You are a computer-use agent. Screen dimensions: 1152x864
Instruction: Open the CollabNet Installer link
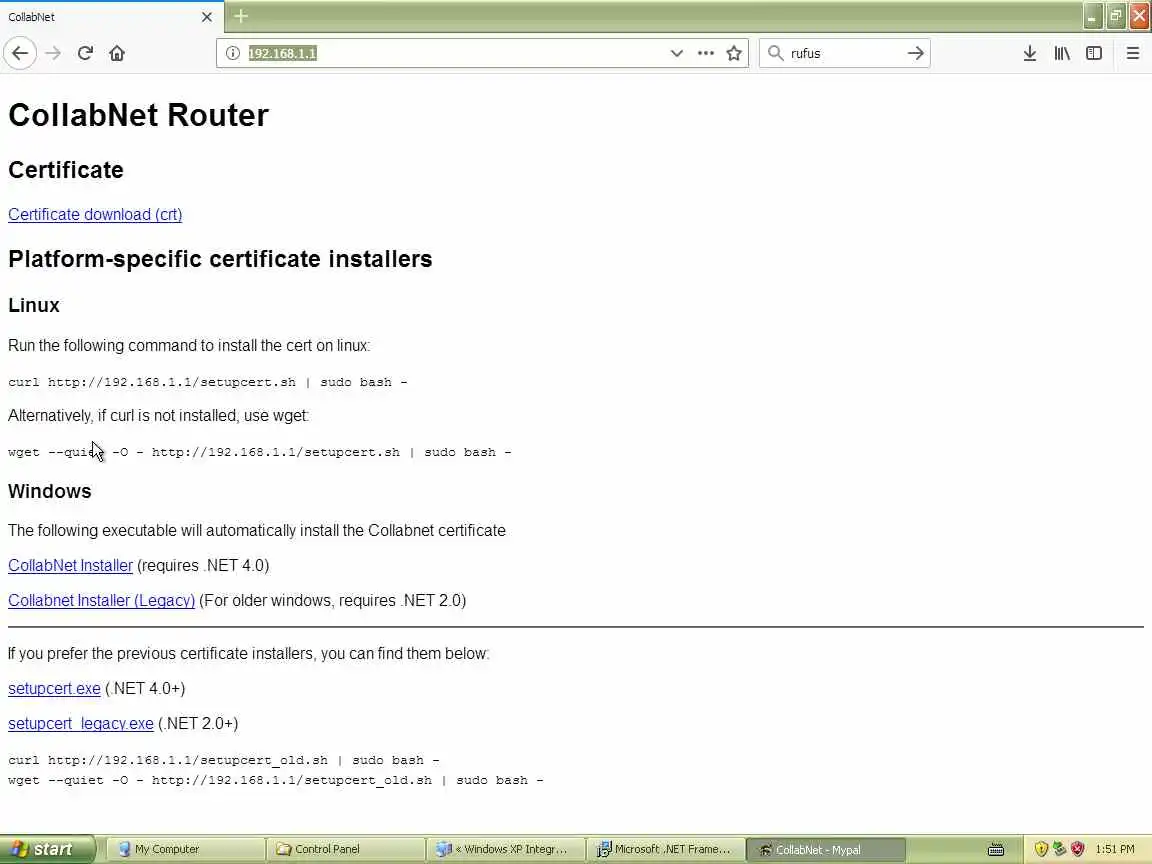click(71, 566)
